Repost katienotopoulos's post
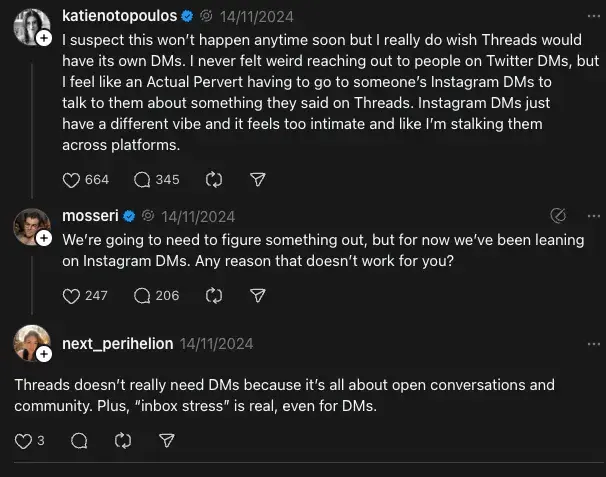 (213, 180)
